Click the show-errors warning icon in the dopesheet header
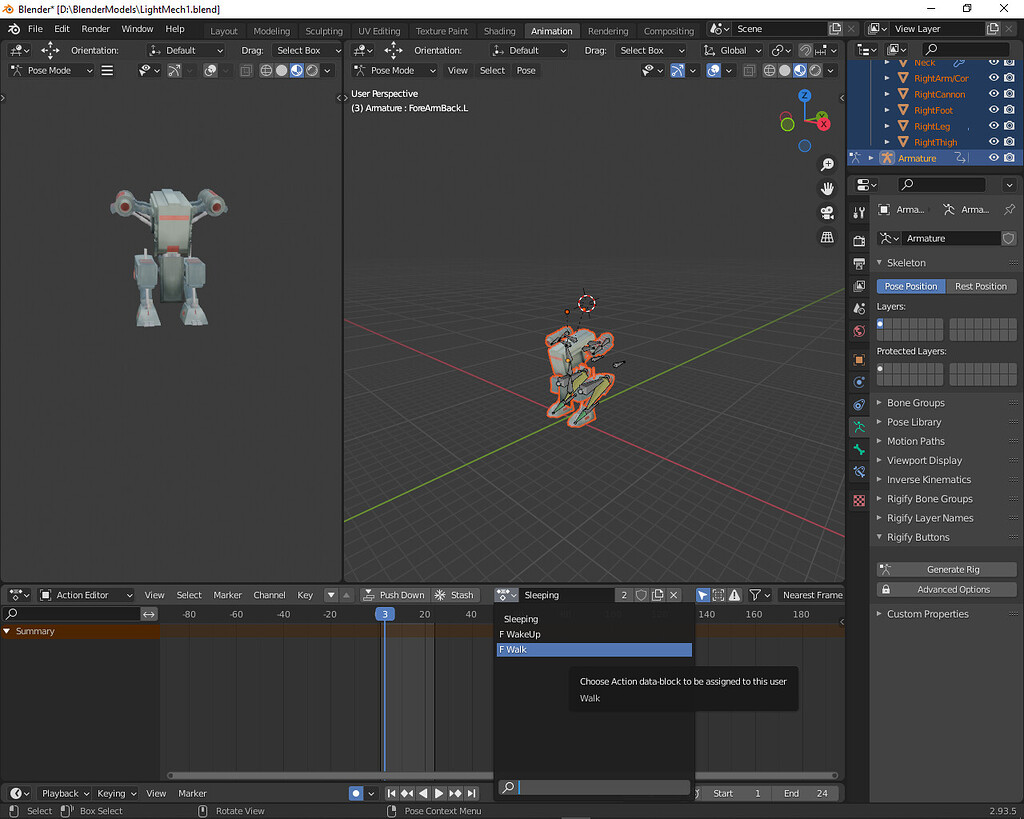1024x819 pixels. (735, 594)
